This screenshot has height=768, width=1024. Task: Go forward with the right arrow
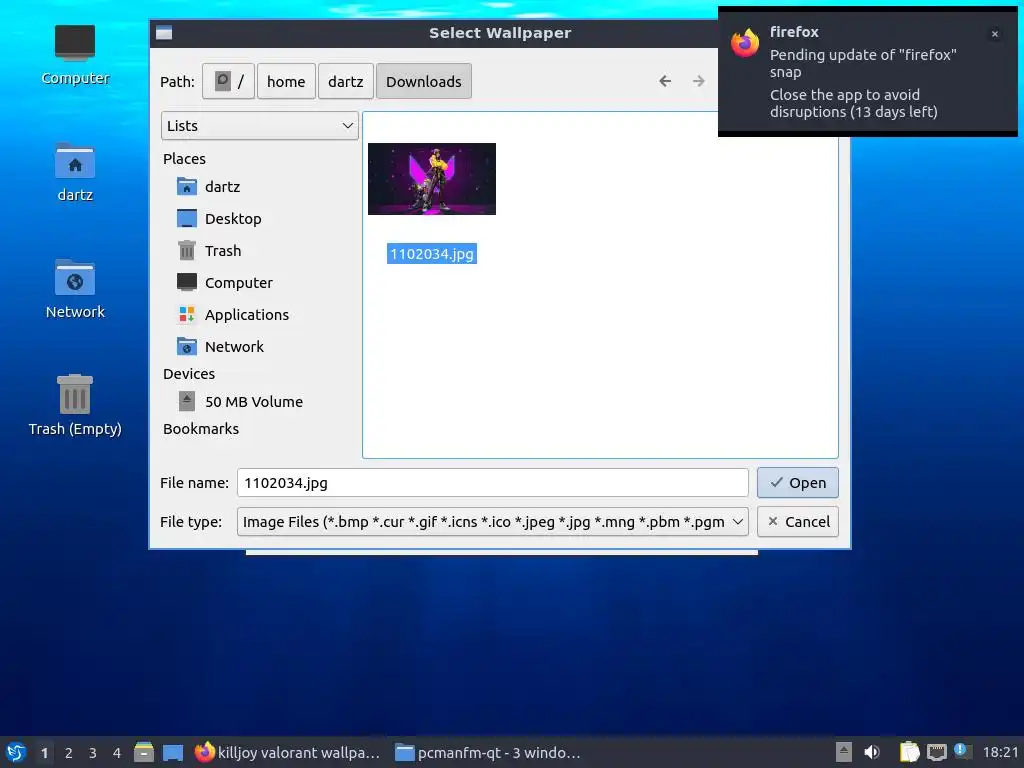coord(699,81)
